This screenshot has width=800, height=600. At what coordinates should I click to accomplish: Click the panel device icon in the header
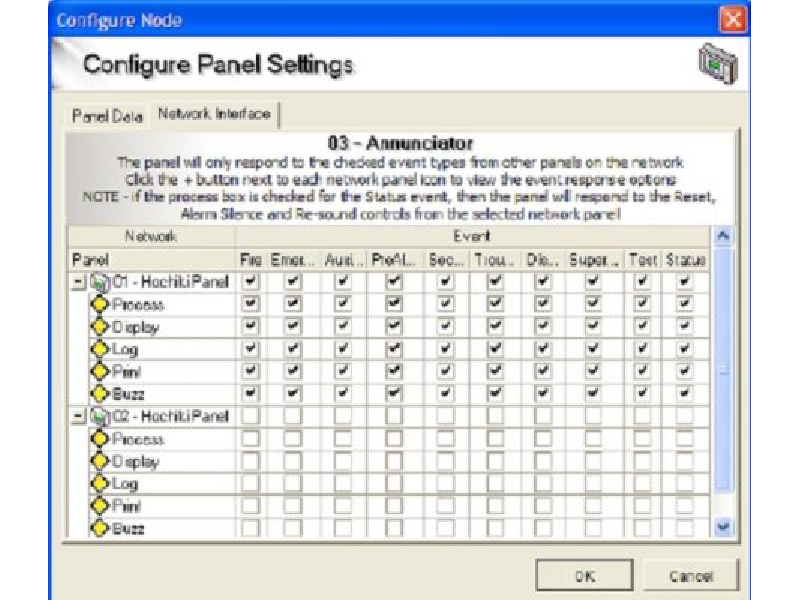(x=718, y=64)
